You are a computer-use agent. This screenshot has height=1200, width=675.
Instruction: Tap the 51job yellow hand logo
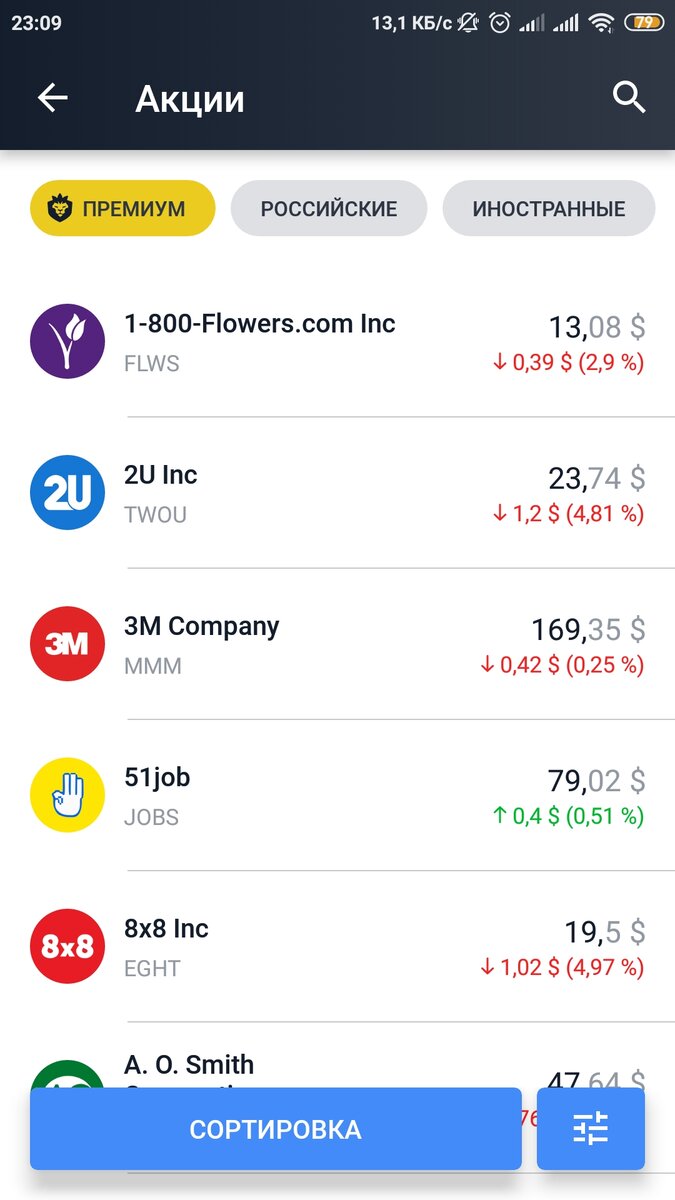tap(67, 795)
